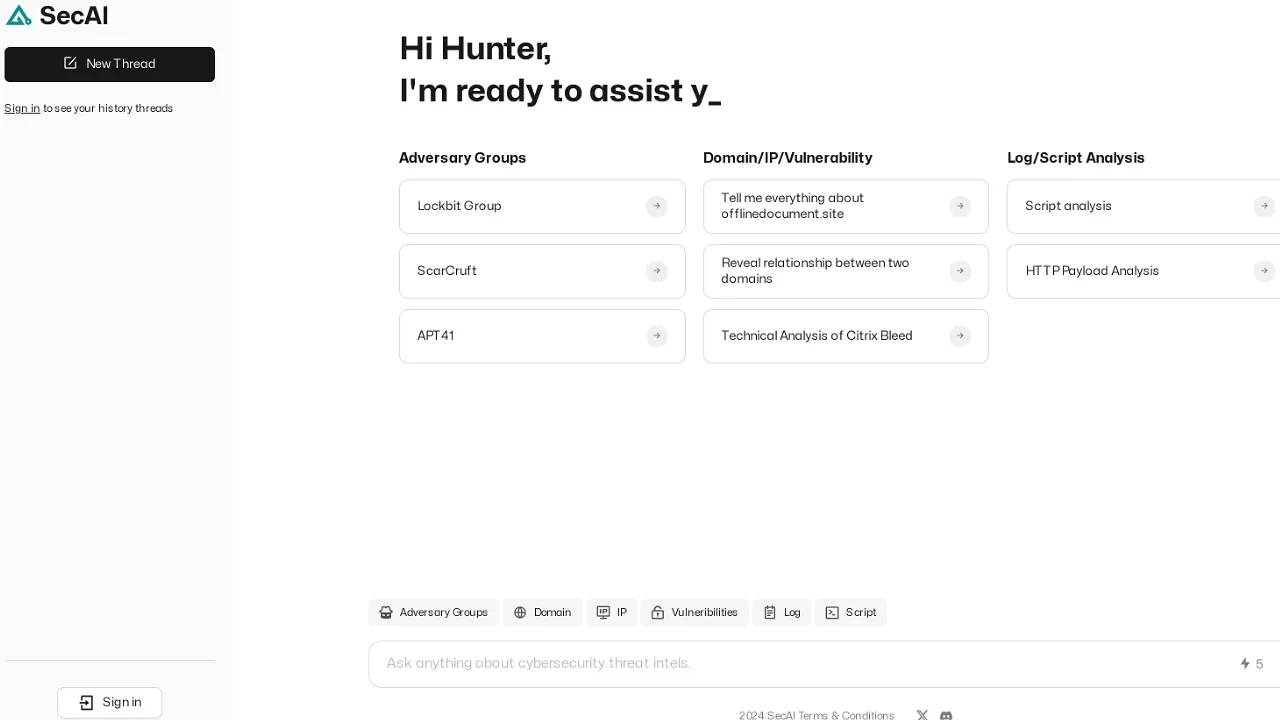
Task: Click the ScarCruft card arrow icon
Action: point(656,271)
